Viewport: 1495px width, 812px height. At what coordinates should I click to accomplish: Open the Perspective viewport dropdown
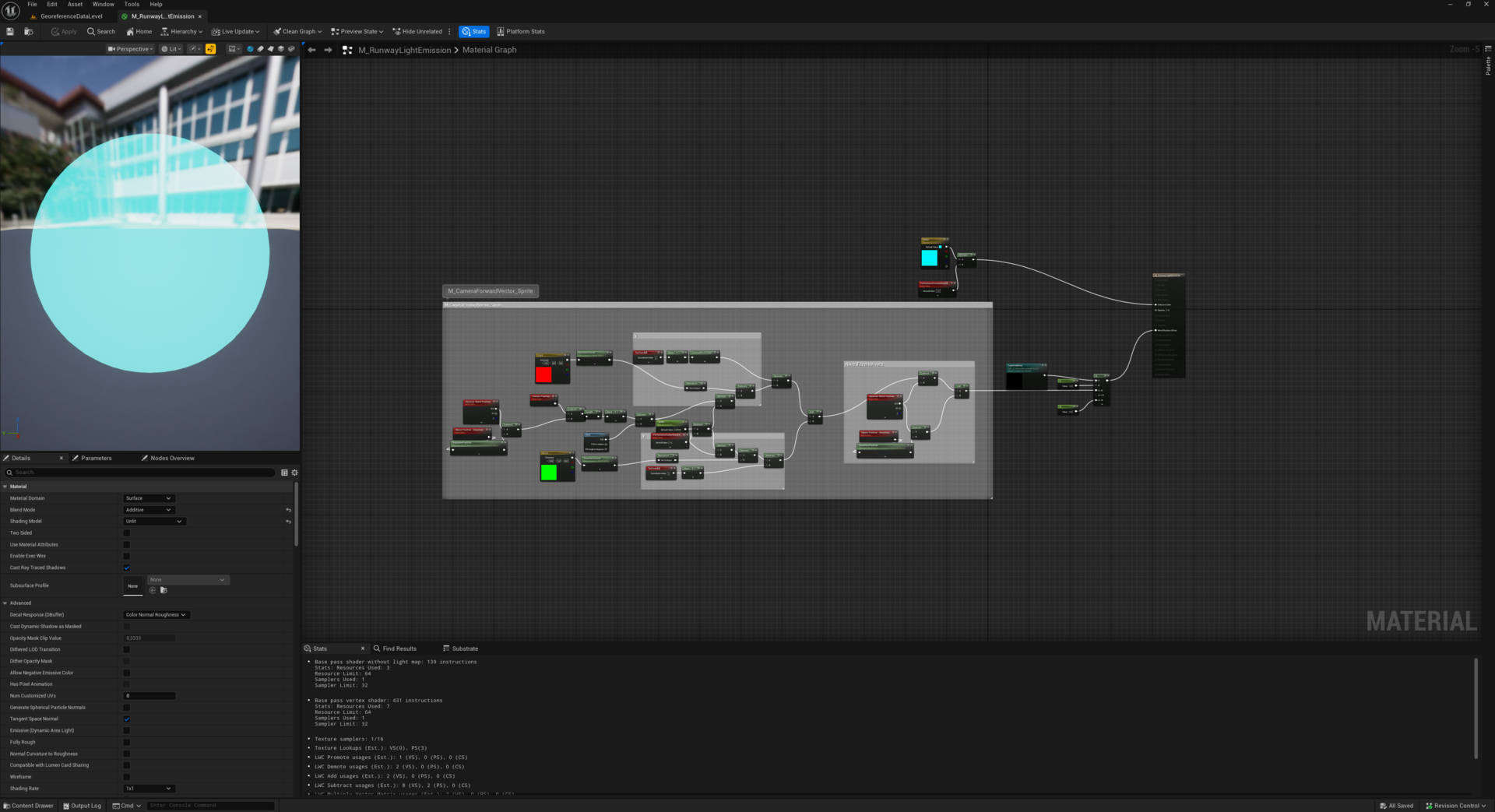(131, 49)
